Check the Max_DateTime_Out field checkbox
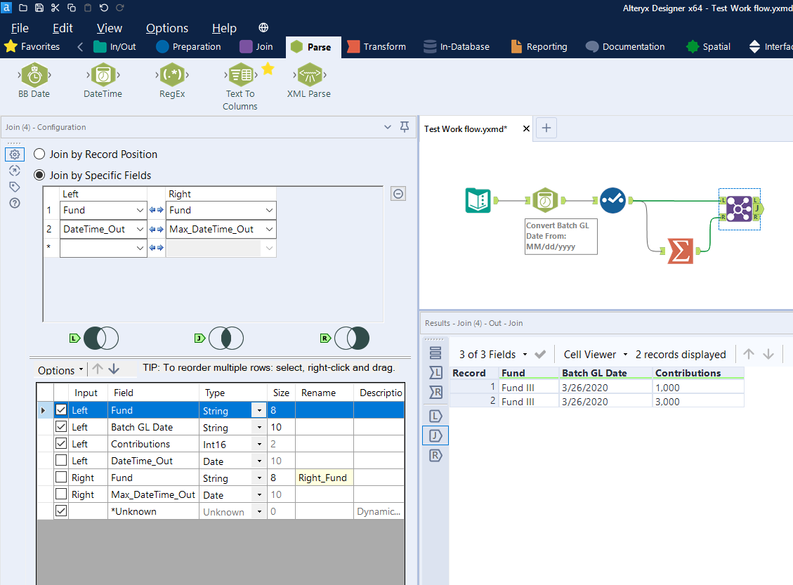Image resolution: width=793 pixels, height=585 pixels. tap(61, 494)
